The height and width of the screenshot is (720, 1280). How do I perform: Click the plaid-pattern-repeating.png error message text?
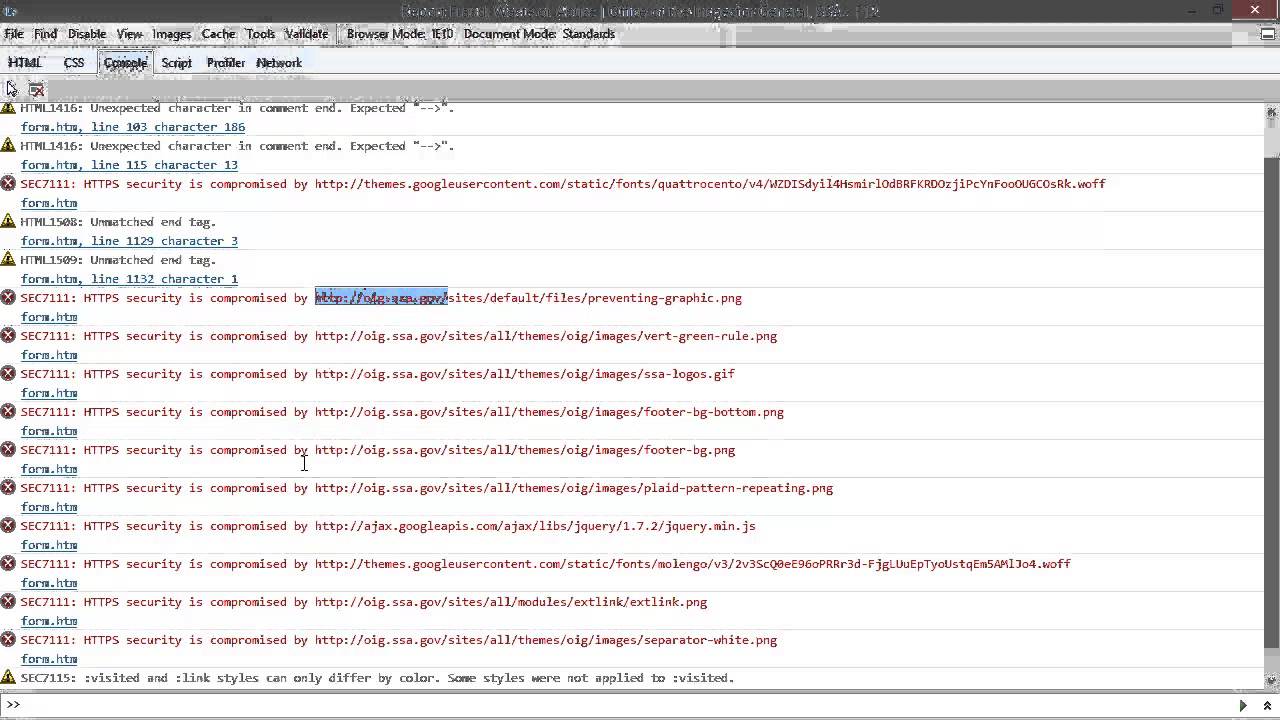[x=427, y=488]
